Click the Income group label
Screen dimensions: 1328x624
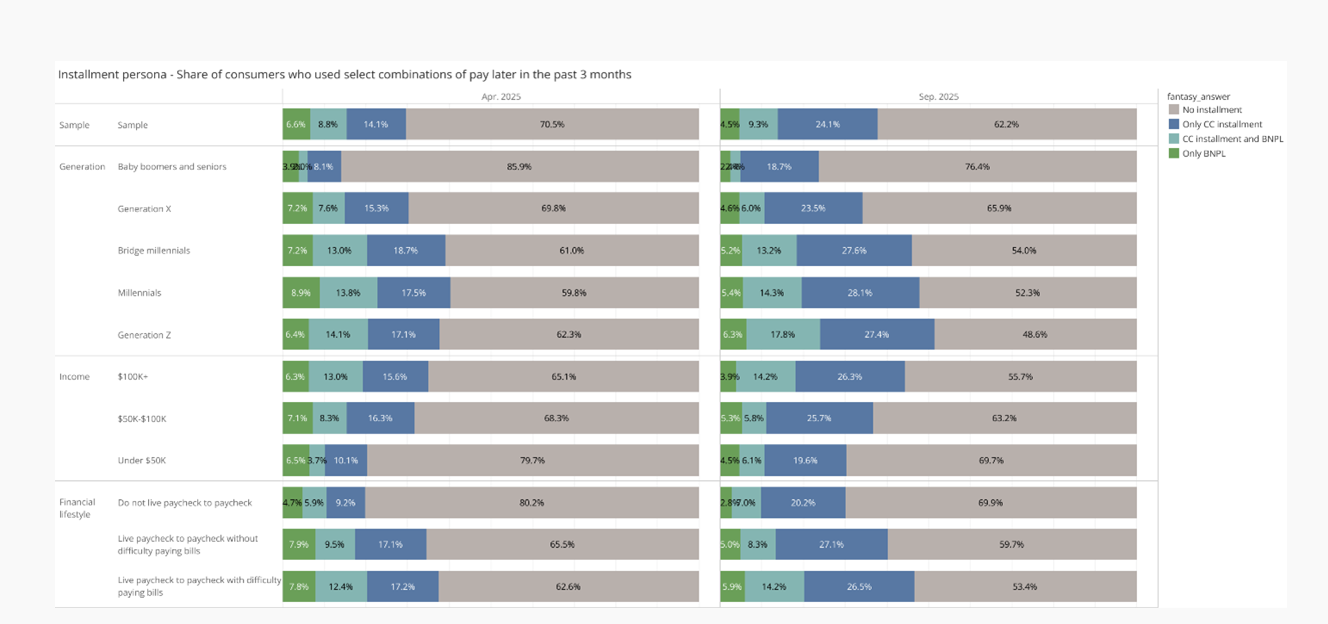74,377
